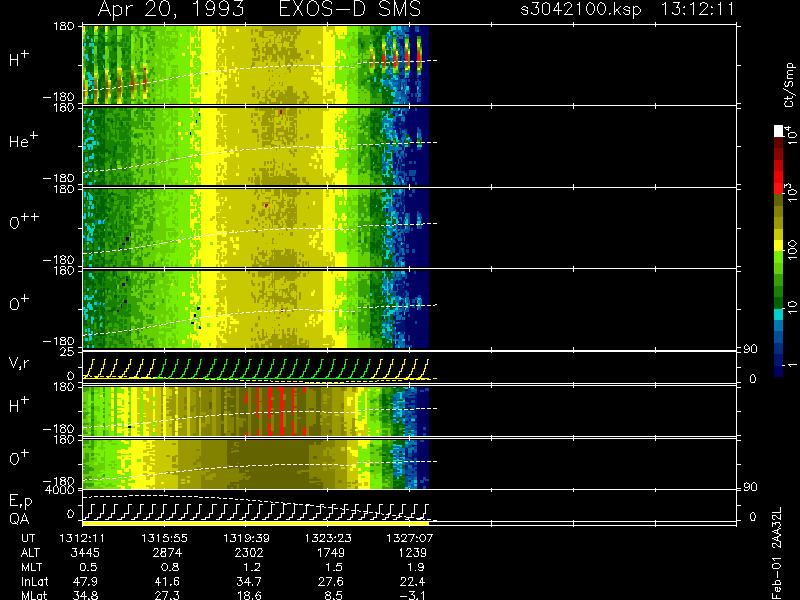This screenshot has width=800, height=600.
Task: Click the InLat value '27.6'
Action: click(332, 582)
